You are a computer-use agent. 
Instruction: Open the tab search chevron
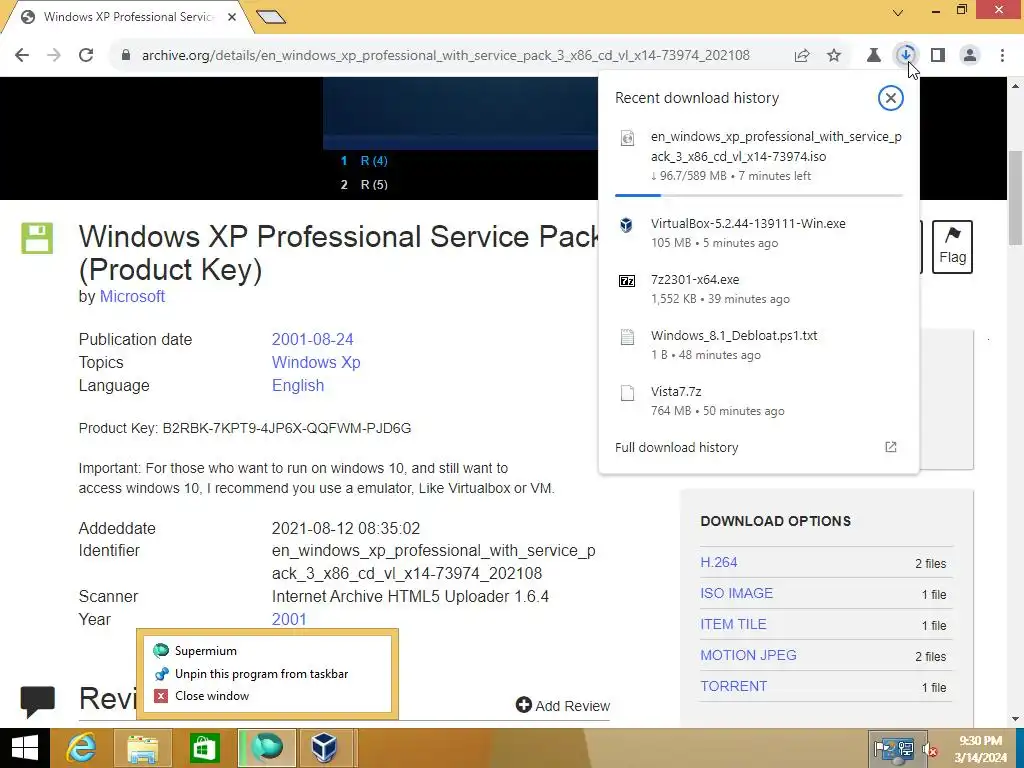898,12
